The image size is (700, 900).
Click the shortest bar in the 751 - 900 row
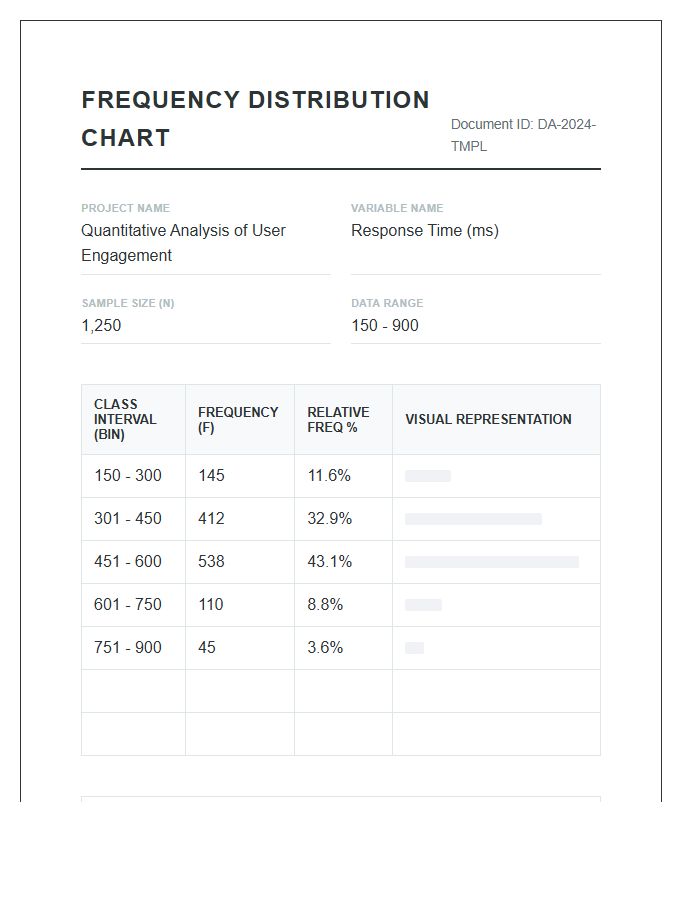pyautogui.click(x=415, y=648)
